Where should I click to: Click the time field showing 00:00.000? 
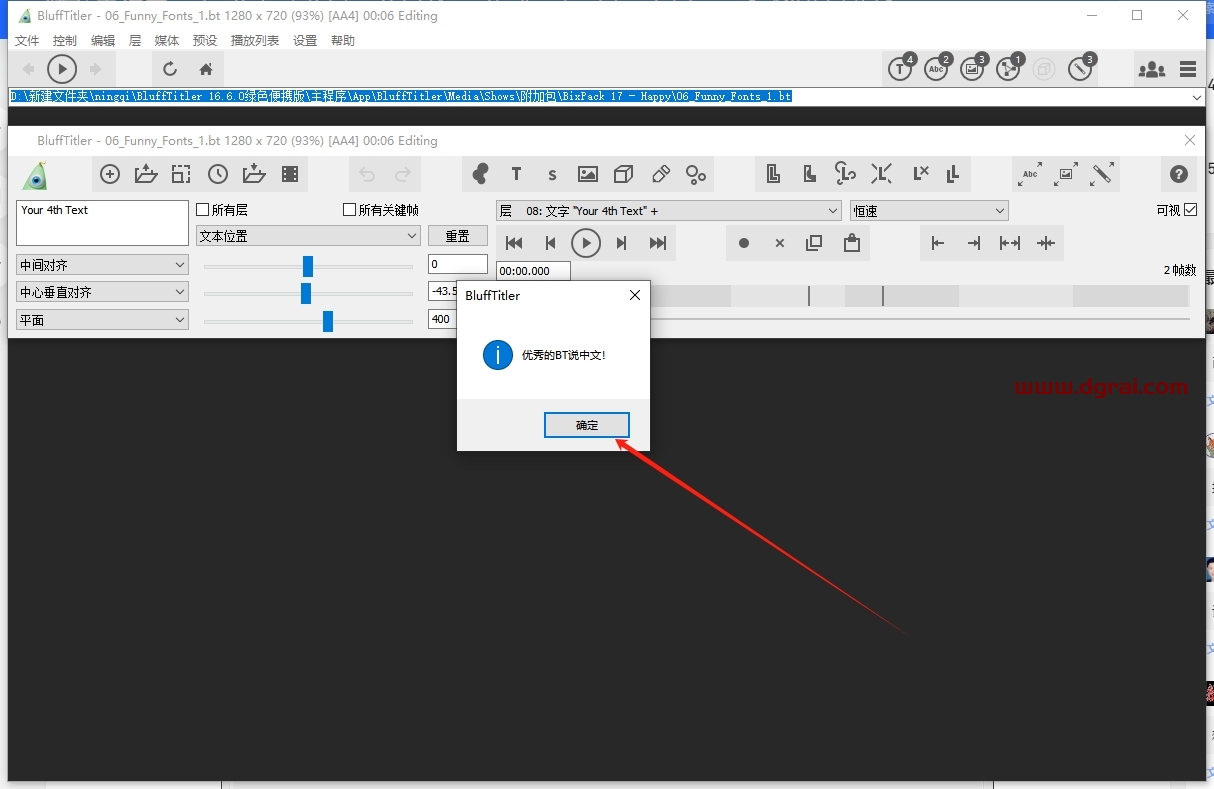pos(533,271)
